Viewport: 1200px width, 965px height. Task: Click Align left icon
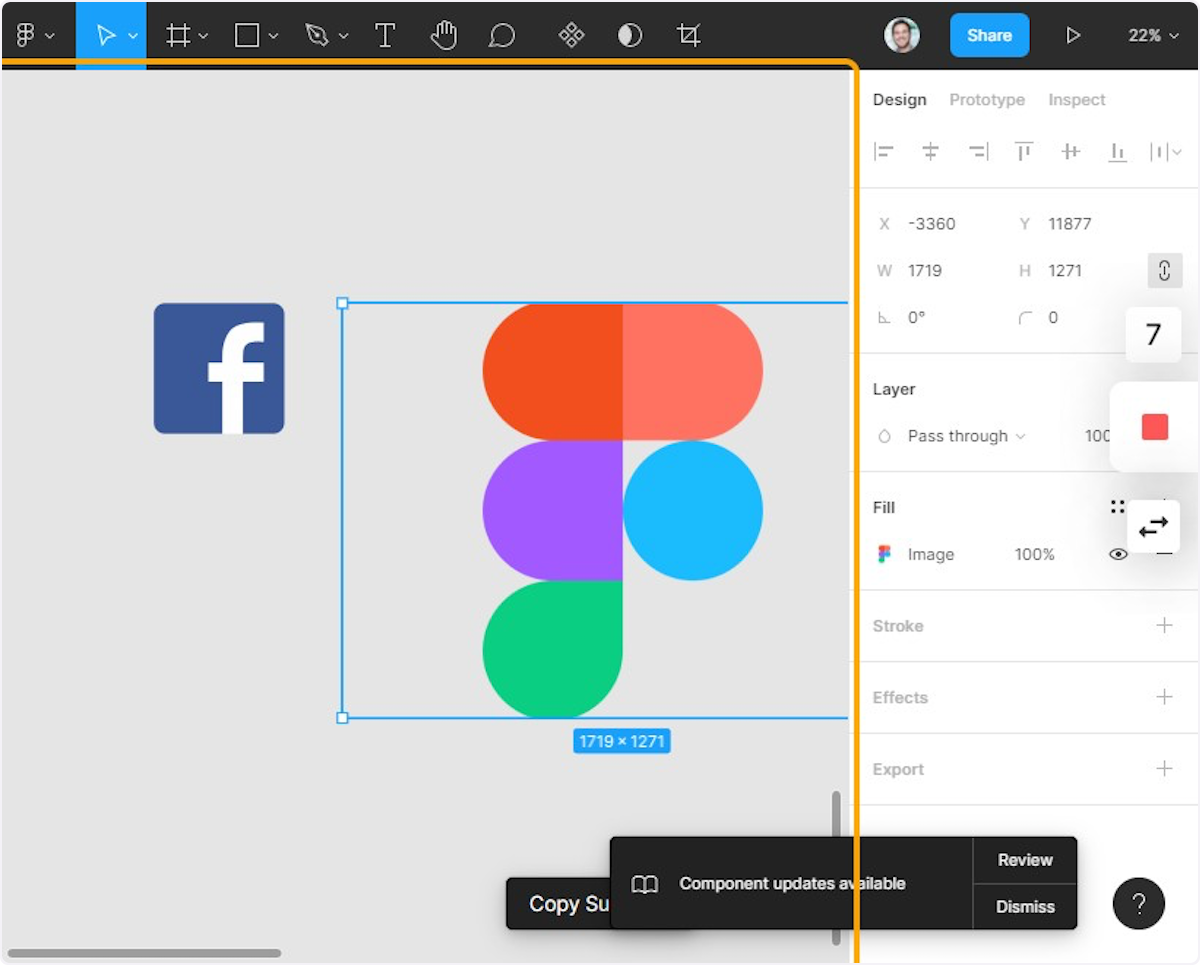pyautogui.click(x=883, y=152)
